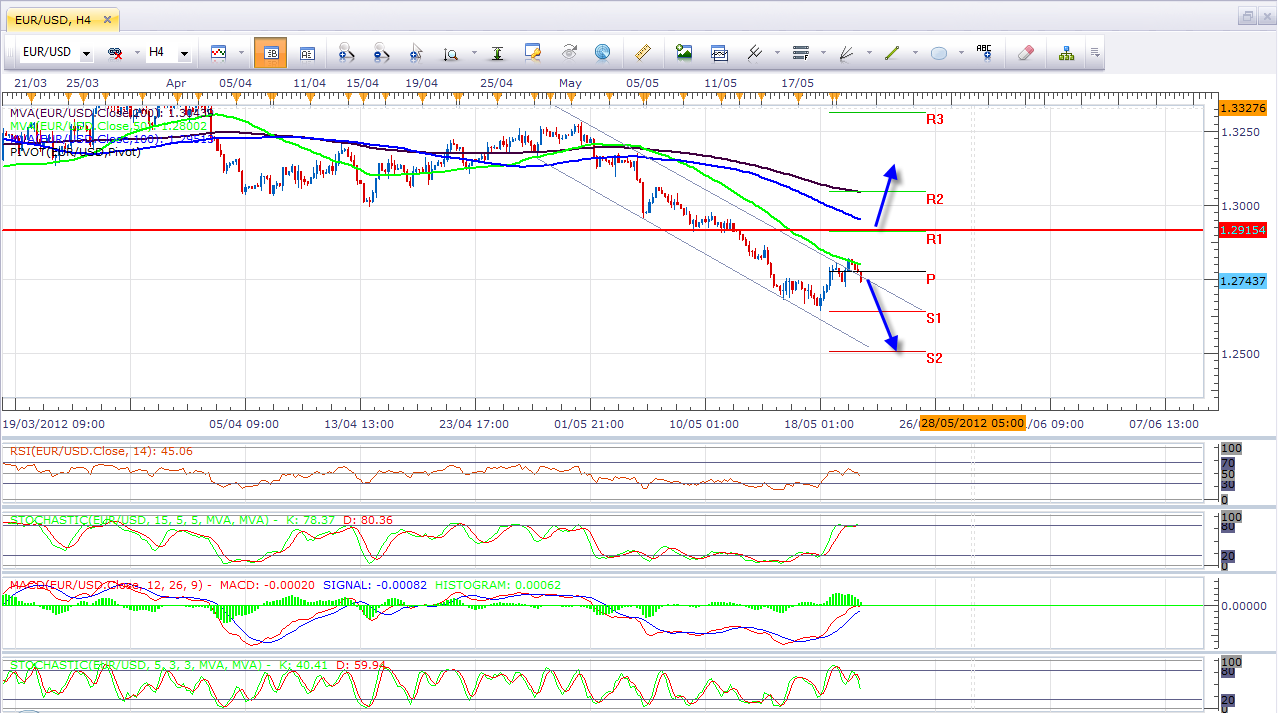Click the RSI(EUR/USD.Close, 14) label
The width and height of the screenshot is (1278, 713).
[101, 451]
